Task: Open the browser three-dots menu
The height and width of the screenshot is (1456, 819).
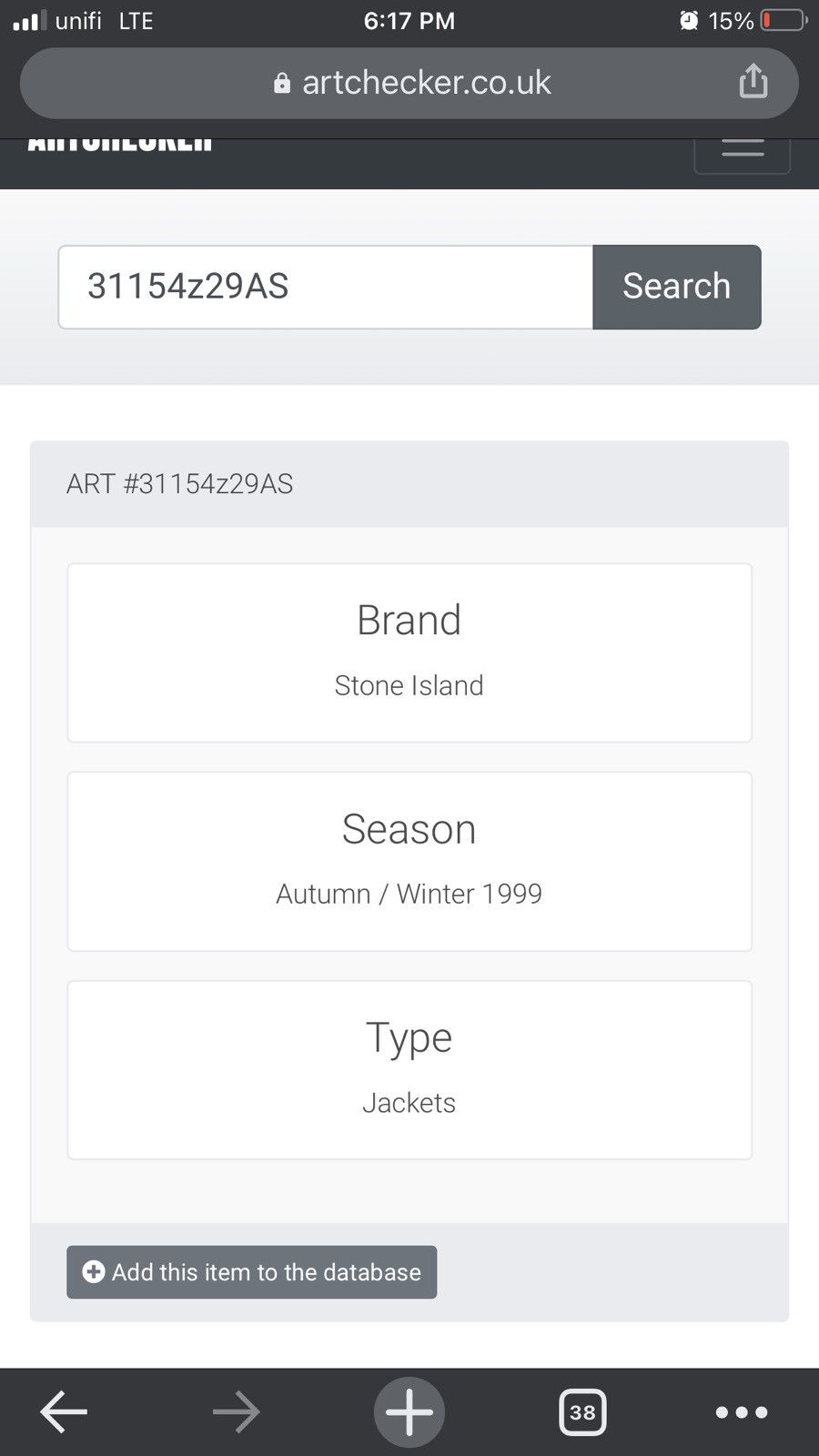Action: click(742, 1412)
